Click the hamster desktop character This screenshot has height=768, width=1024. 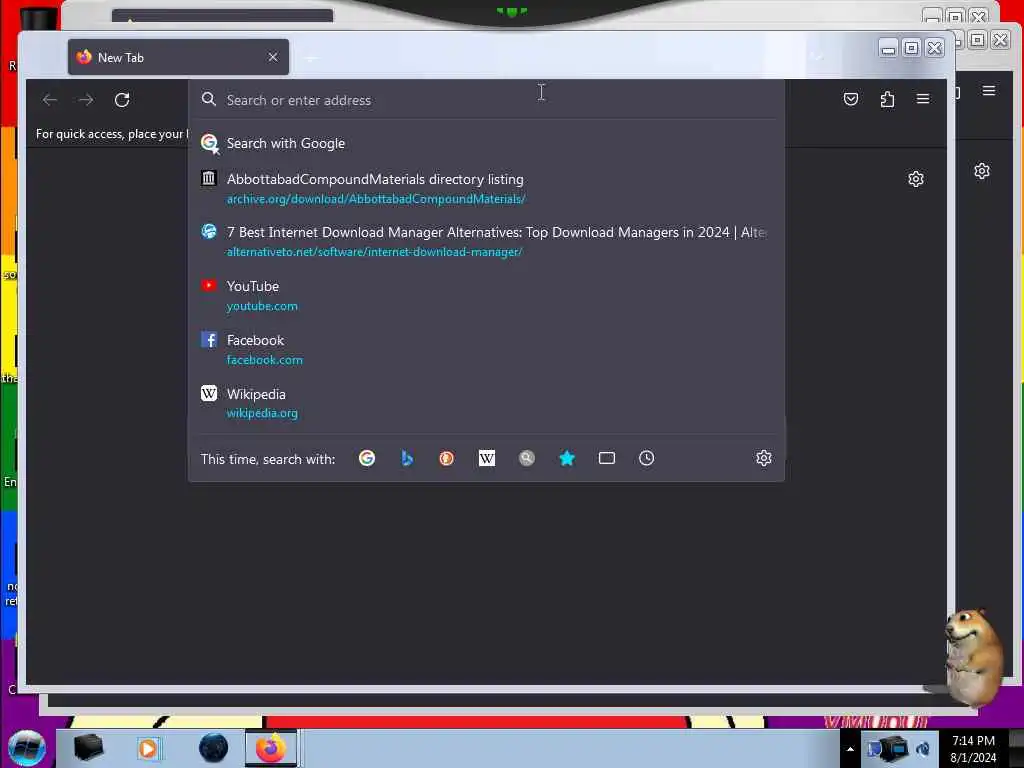click(x=973, y=656)
